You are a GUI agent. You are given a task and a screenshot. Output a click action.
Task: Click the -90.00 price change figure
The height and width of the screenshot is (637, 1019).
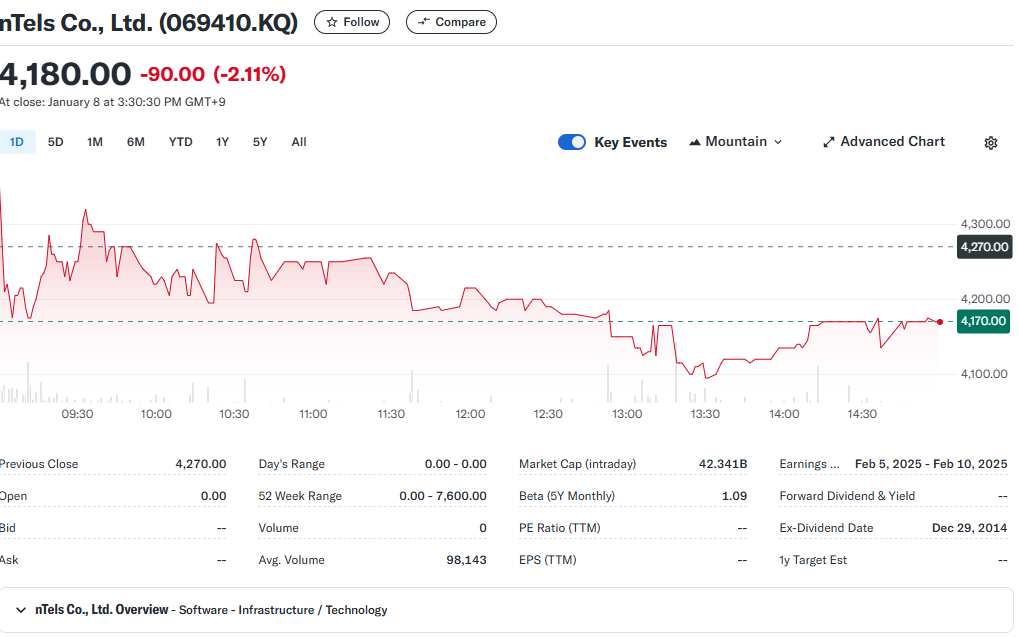[x=172, y=74]
